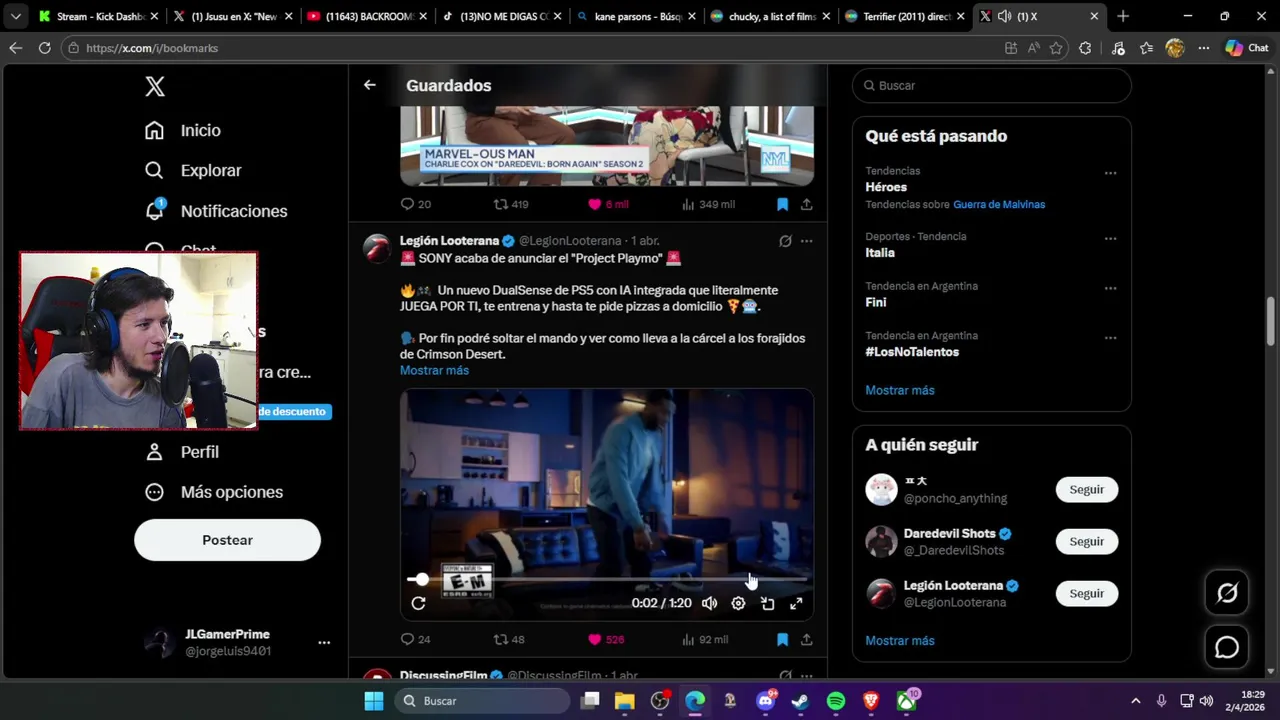Switch to BACKROOMS YouTube tab
1280x720 pixels.
tap(365, 16)
